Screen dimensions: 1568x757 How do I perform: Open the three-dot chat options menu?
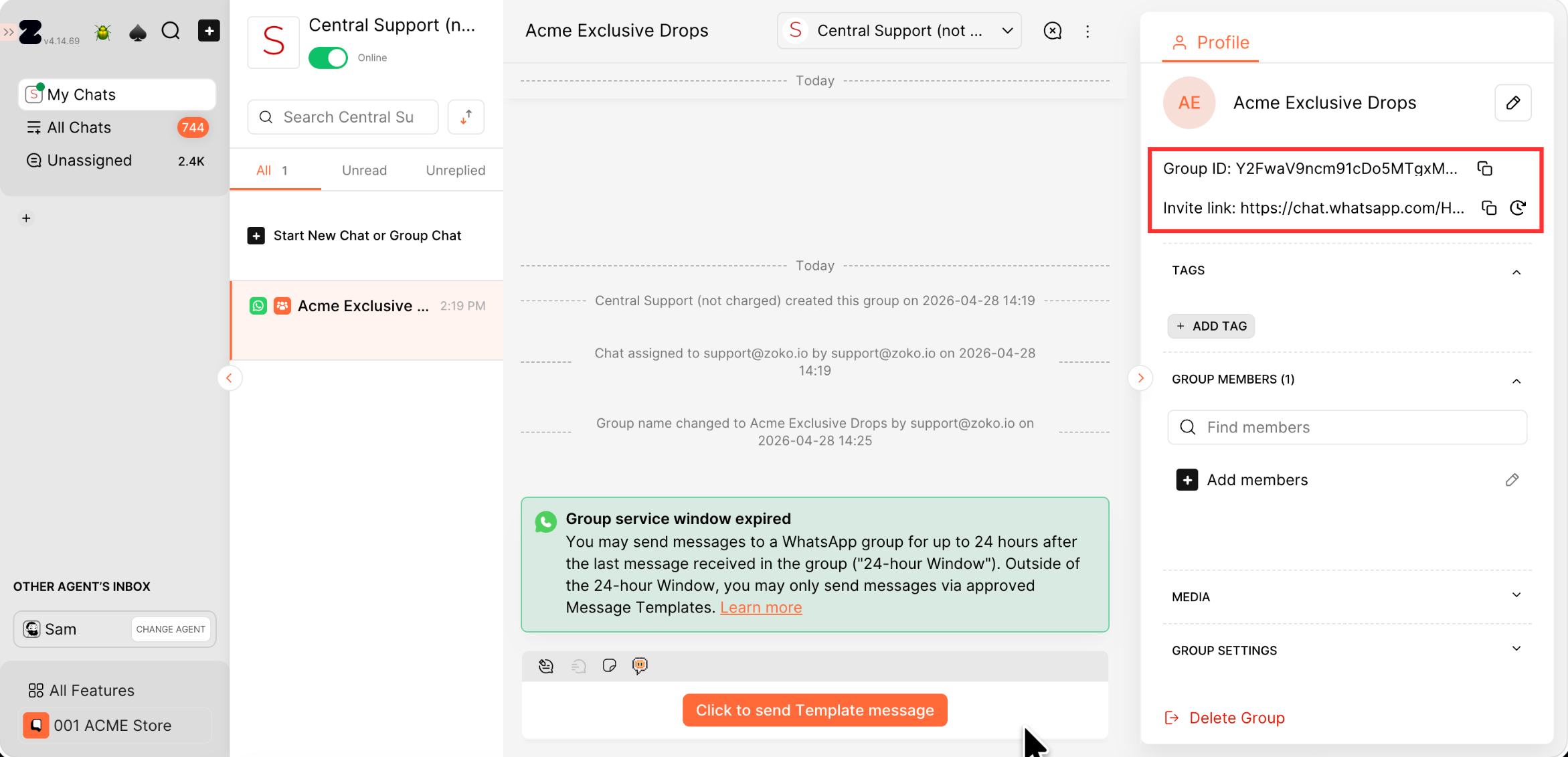point(1087,31)
